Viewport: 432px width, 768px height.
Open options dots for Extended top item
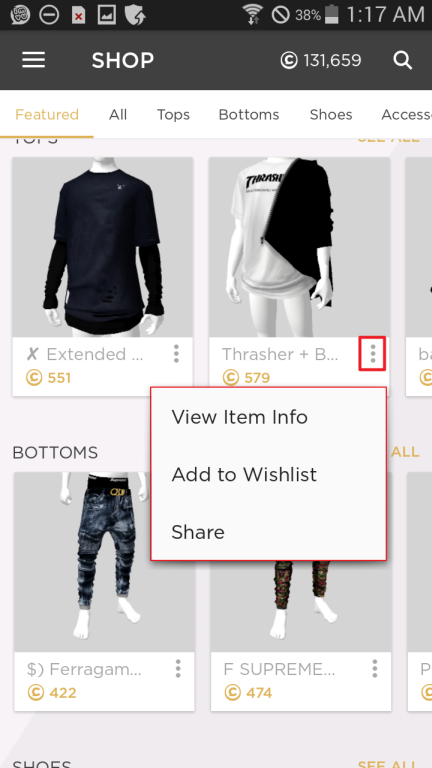pos(176,354)
